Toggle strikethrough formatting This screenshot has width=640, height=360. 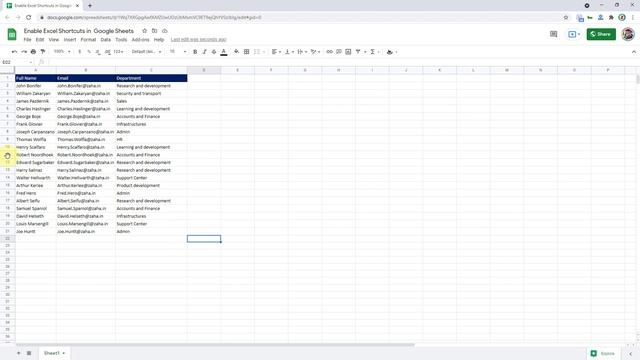(214, 52)
